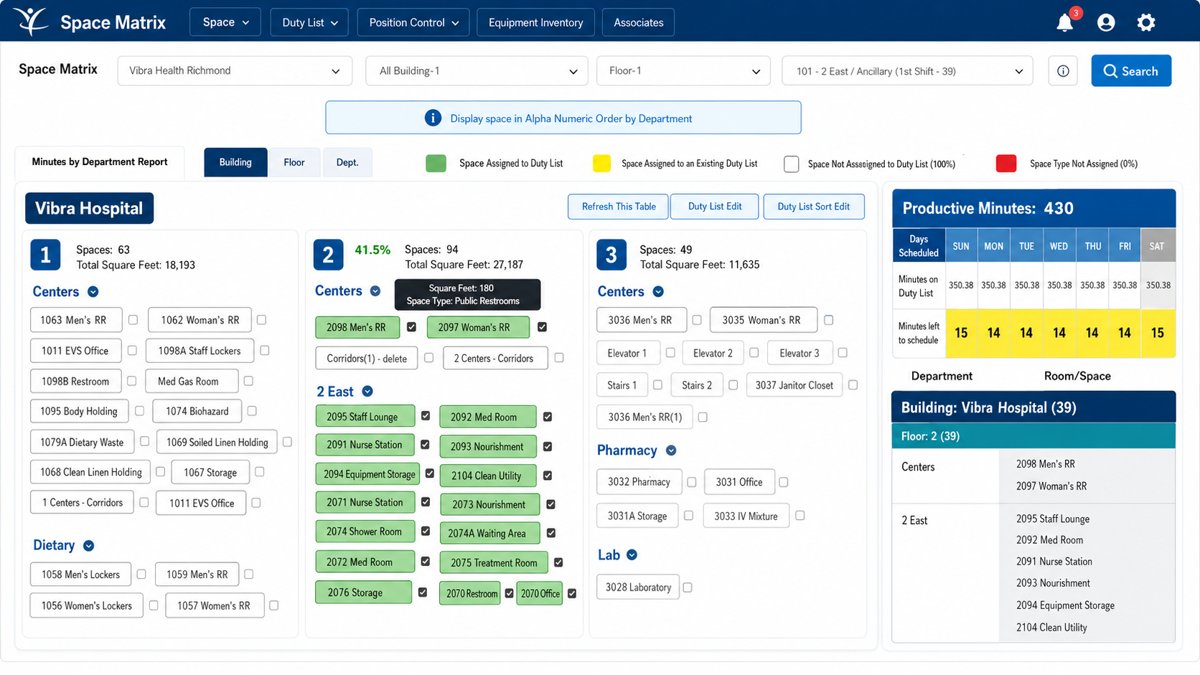Image resolution: width=1200 pixels, height=675 pixels.
Task: Select the Dept. view tab
Action: pos(347,162)
